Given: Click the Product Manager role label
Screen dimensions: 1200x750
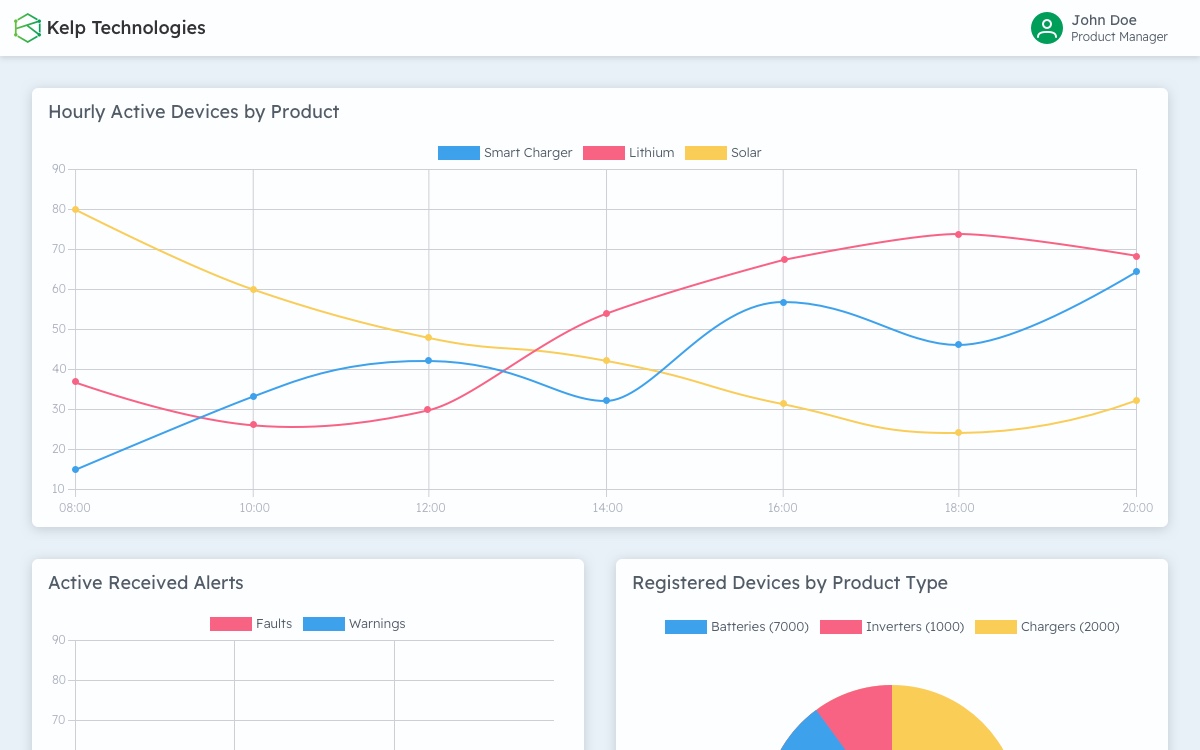Looking at the screenshot, I should 1119,37.
